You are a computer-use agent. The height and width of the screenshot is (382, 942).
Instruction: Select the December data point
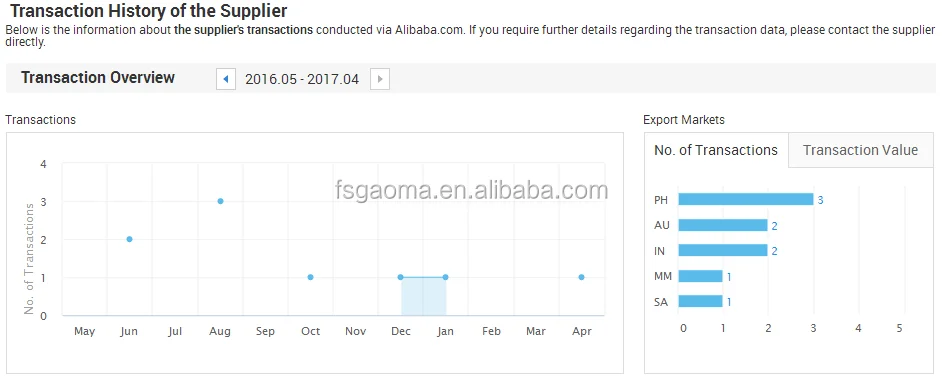[401, 277]
